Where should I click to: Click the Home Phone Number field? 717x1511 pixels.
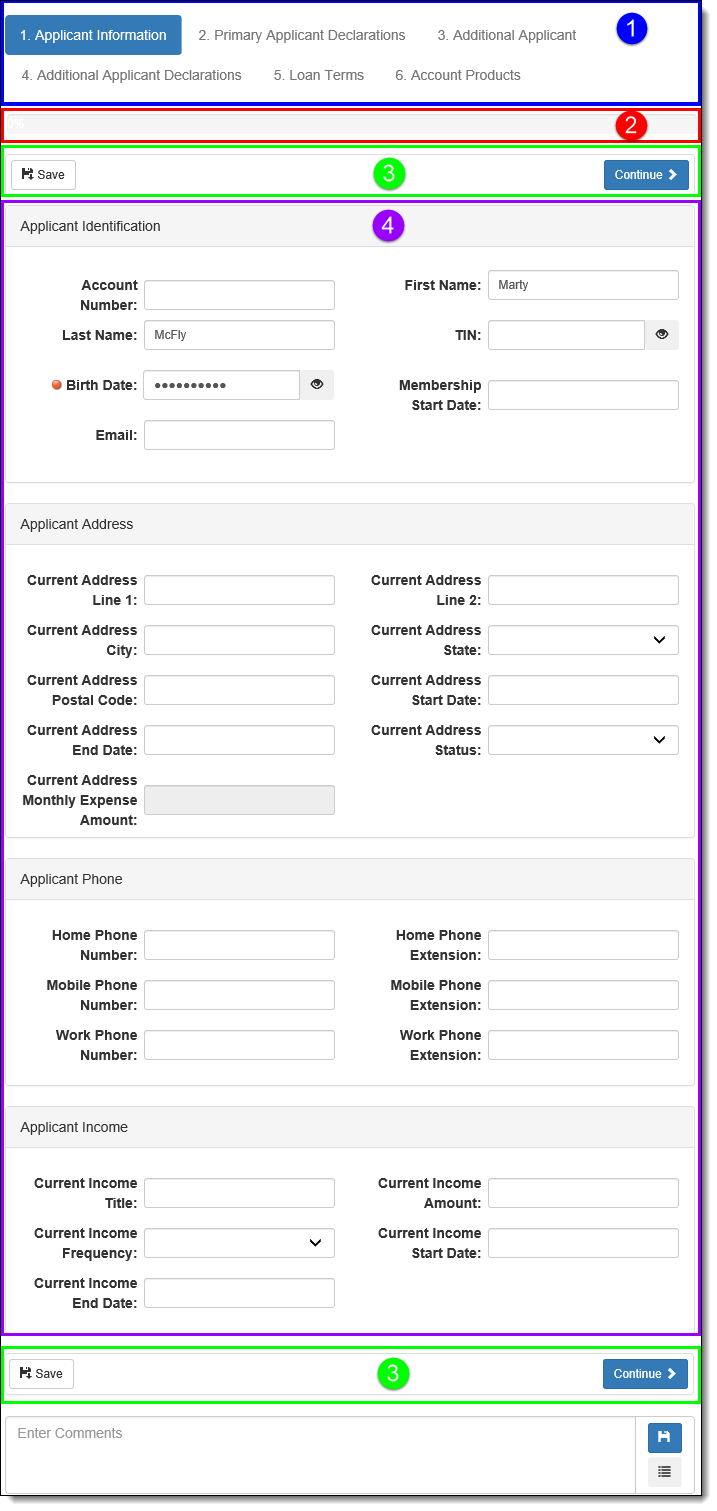[x=239, y=945]
